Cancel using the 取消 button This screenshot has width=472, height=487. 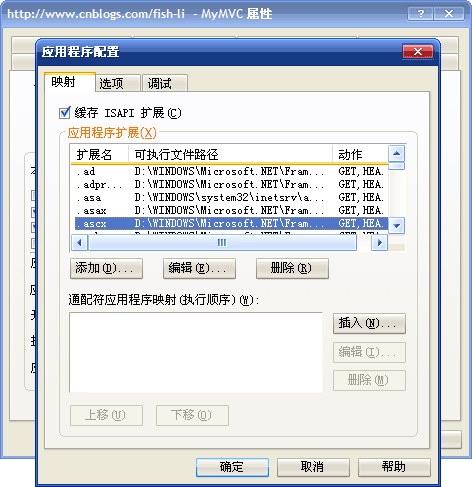(313, 467)
